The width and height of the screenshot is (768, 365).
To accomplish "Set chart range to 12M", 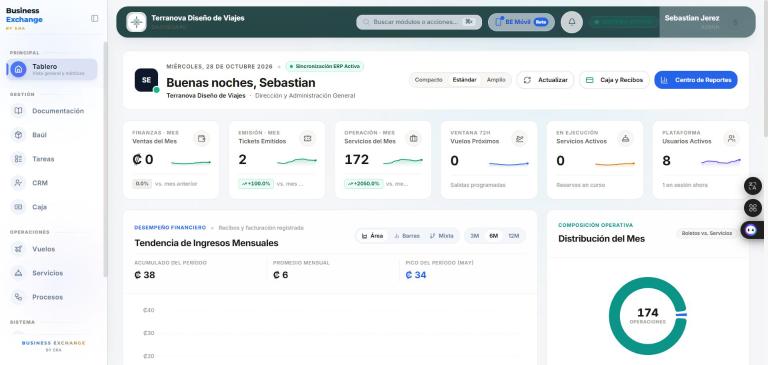I will click(513, 236).
